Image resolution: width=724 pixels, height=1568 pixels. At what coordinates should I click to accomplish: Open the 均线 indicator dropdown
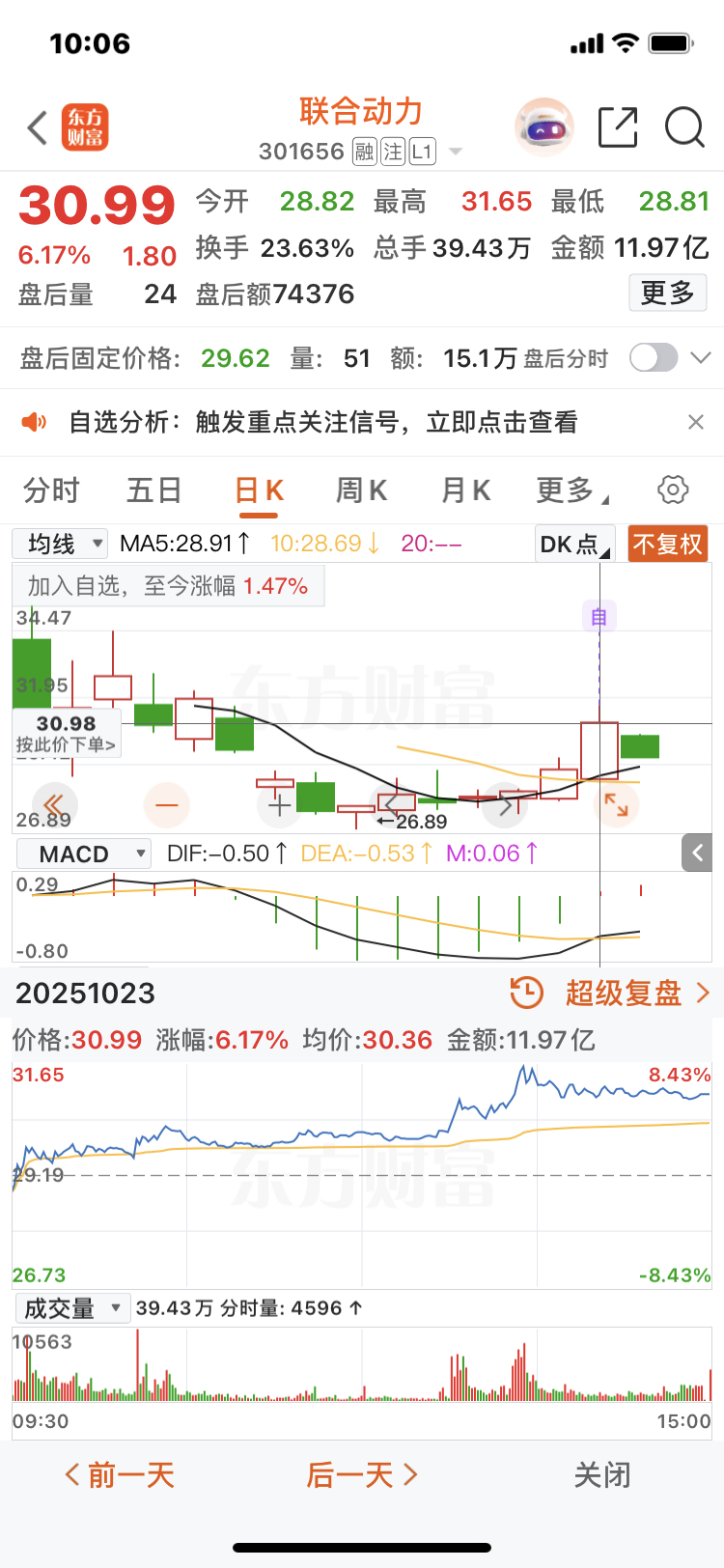point(60,544)
